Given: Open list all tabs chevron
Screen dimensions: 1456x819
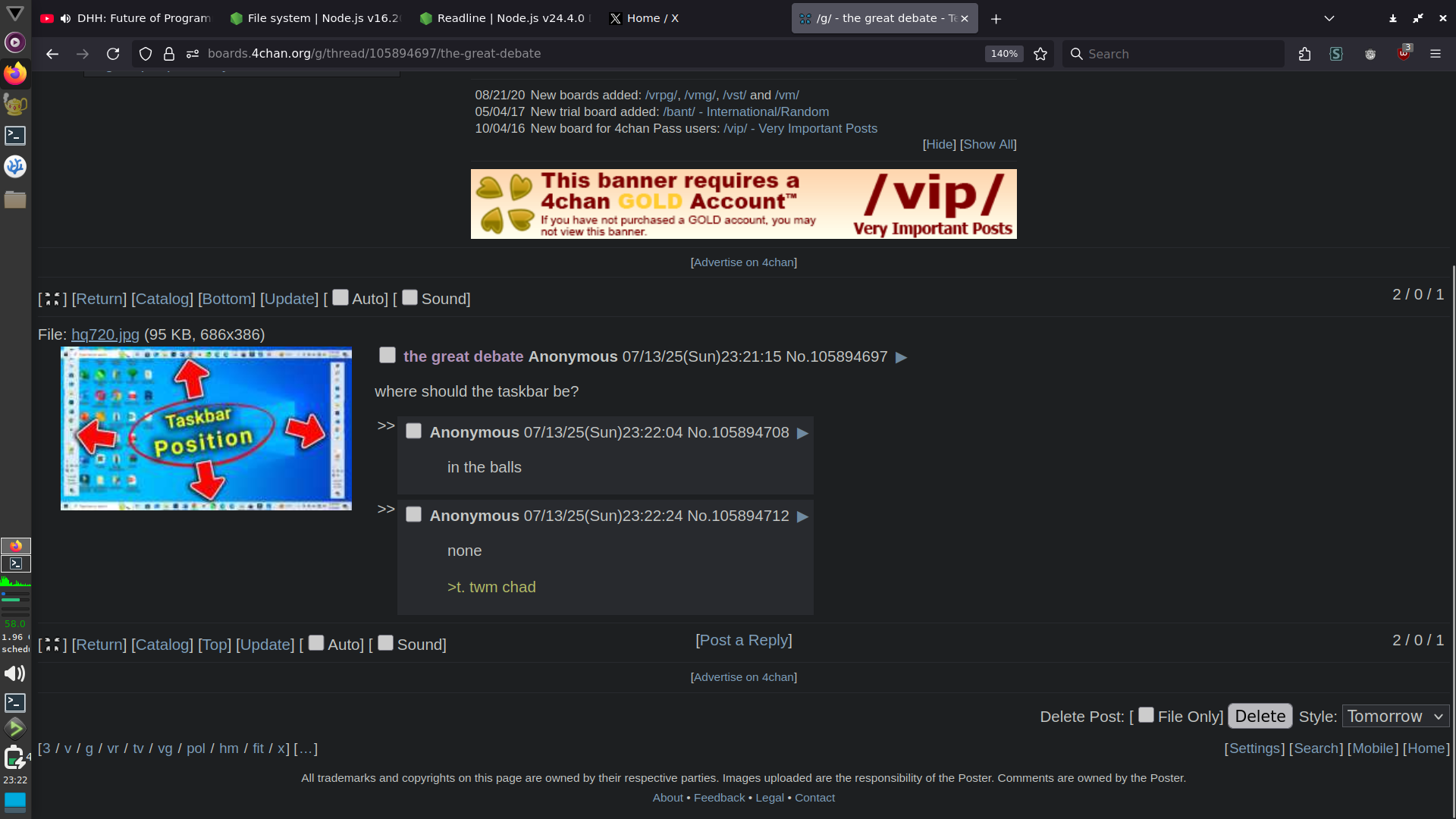Looking at the screenshot, I should [1329, 18].
